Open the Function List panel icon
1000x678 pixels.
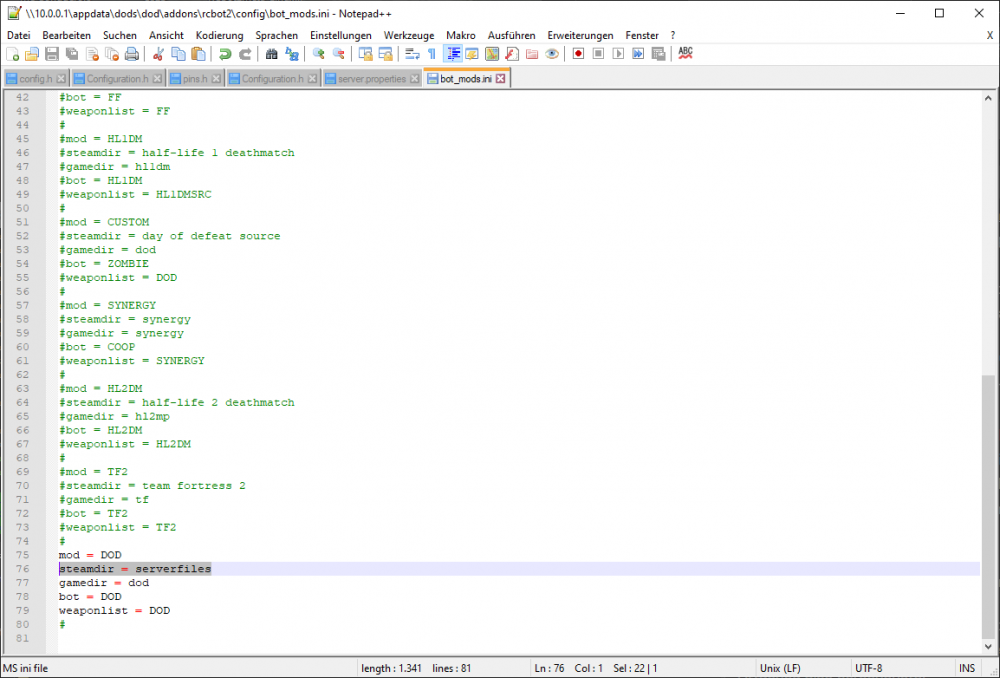[512, 54]
